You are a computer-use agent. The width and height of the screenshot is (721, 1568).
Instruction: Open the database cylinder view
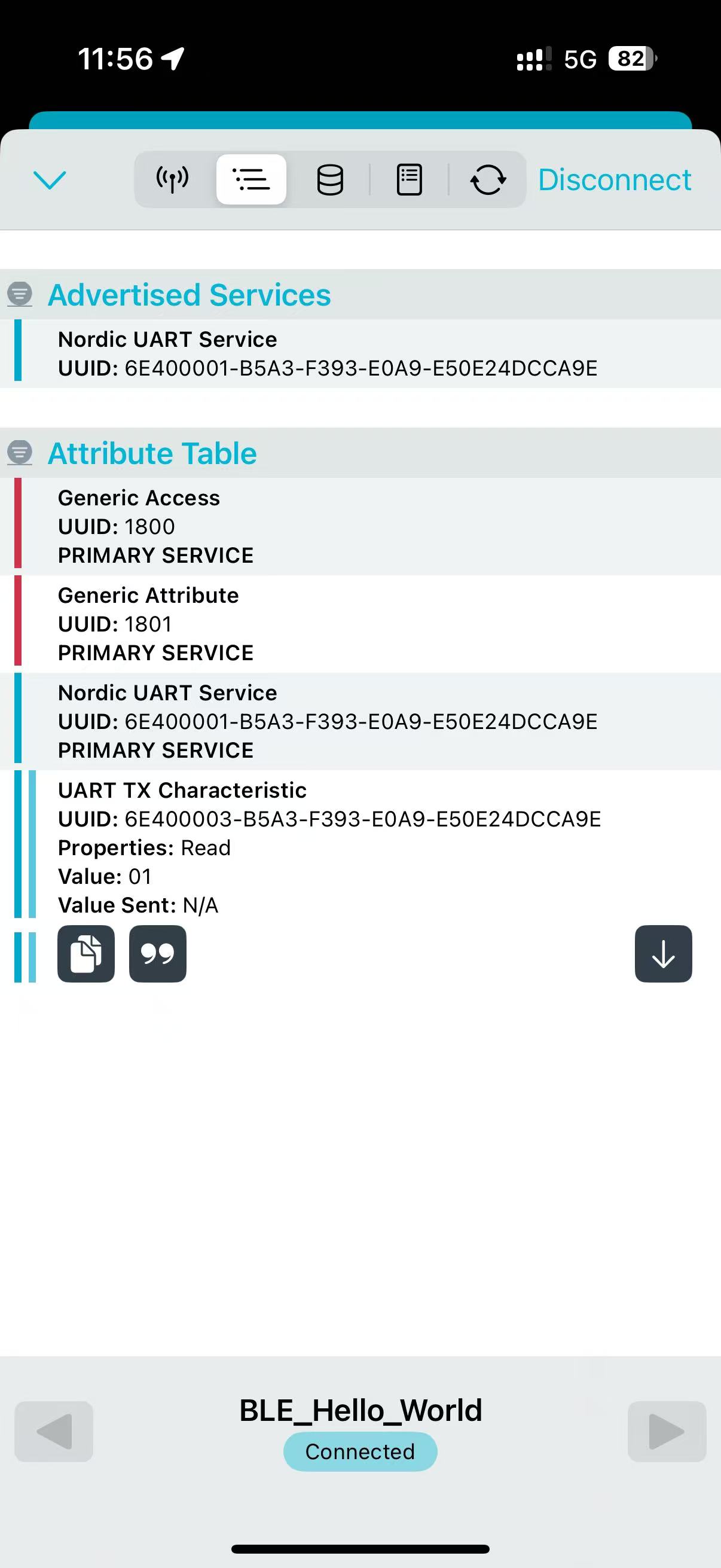(330, 179)
